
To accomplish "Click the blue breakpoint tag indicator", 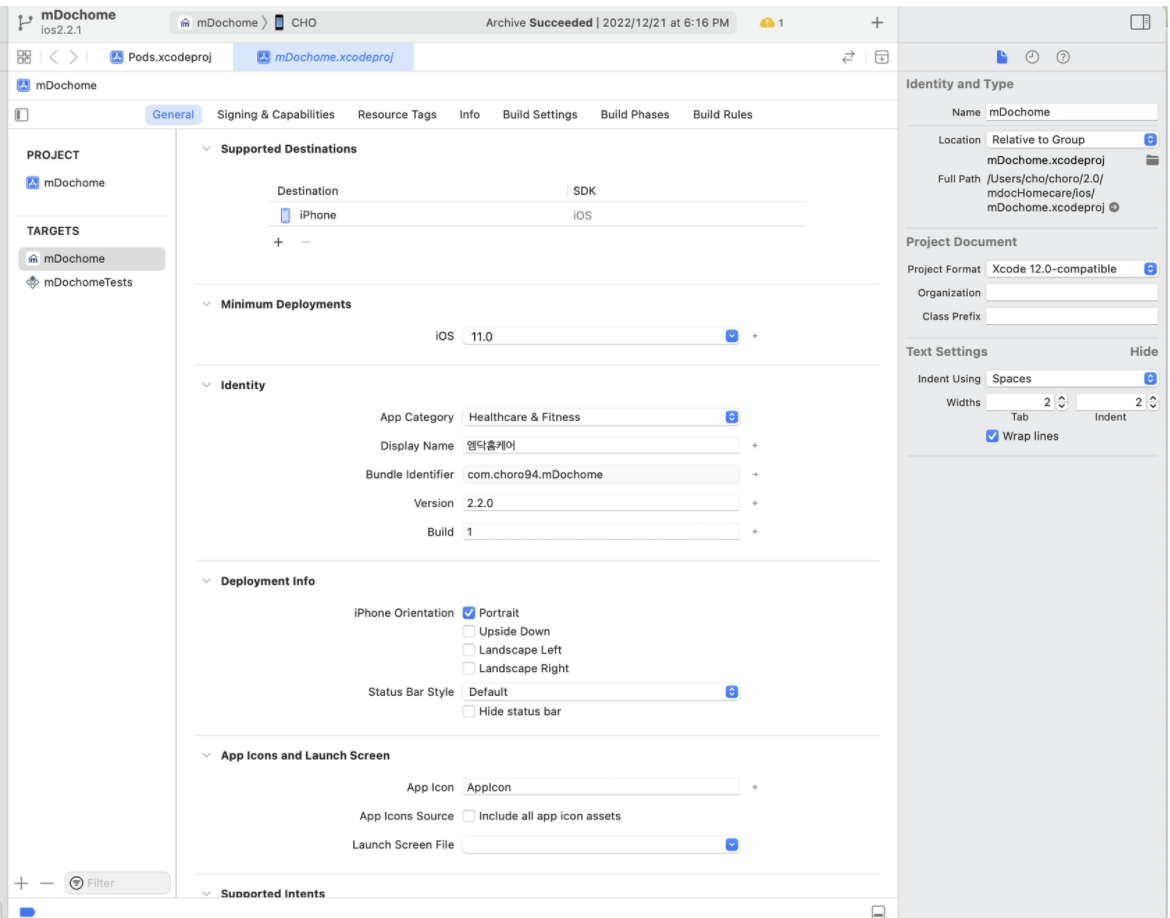I will click(x=27, y=912).
